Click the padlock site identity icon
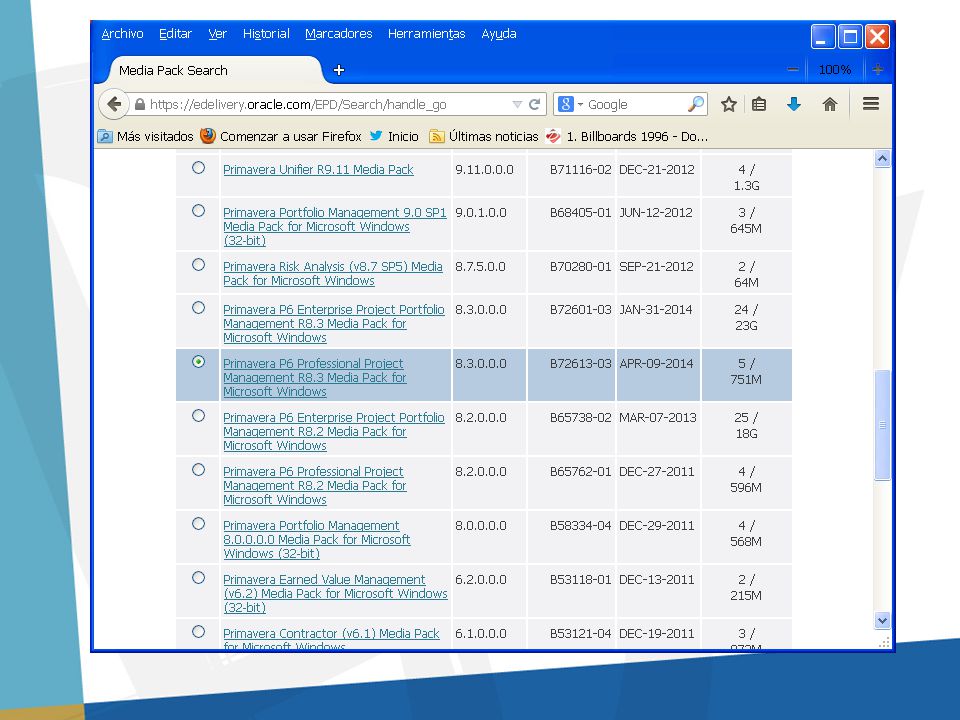Screen dimensions: 960x720 point(140,105)
